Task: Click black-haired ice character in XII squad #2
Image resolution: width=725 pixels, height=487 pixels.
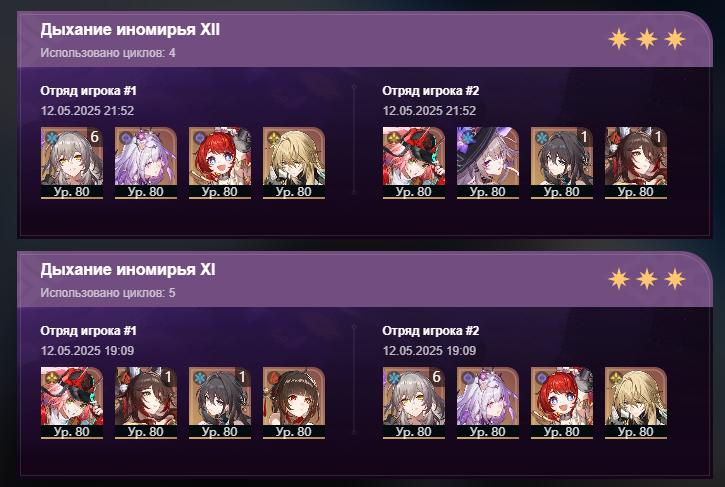Action: coord(562,163)
